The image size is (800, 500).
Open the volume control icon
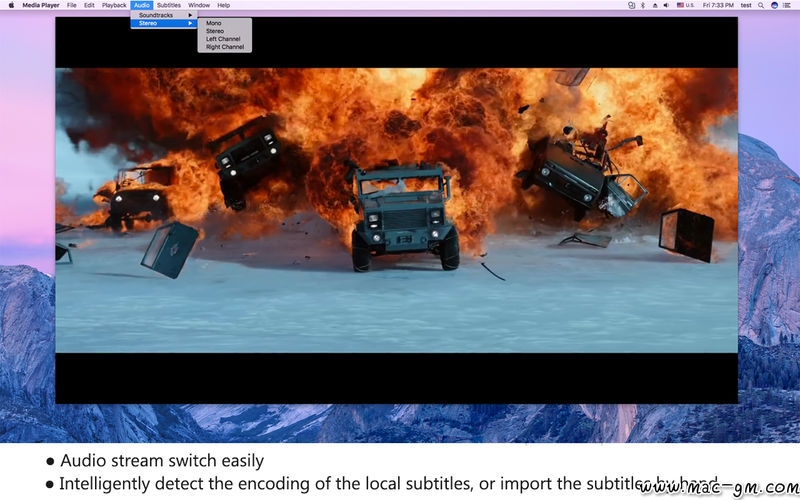pos(666,5)
